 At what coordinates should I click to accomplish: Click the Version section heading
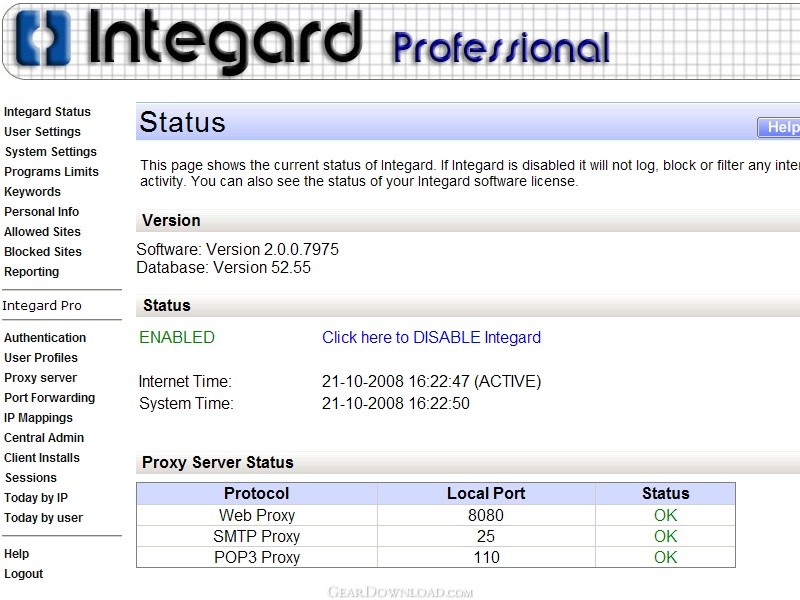tap(171, 220)
